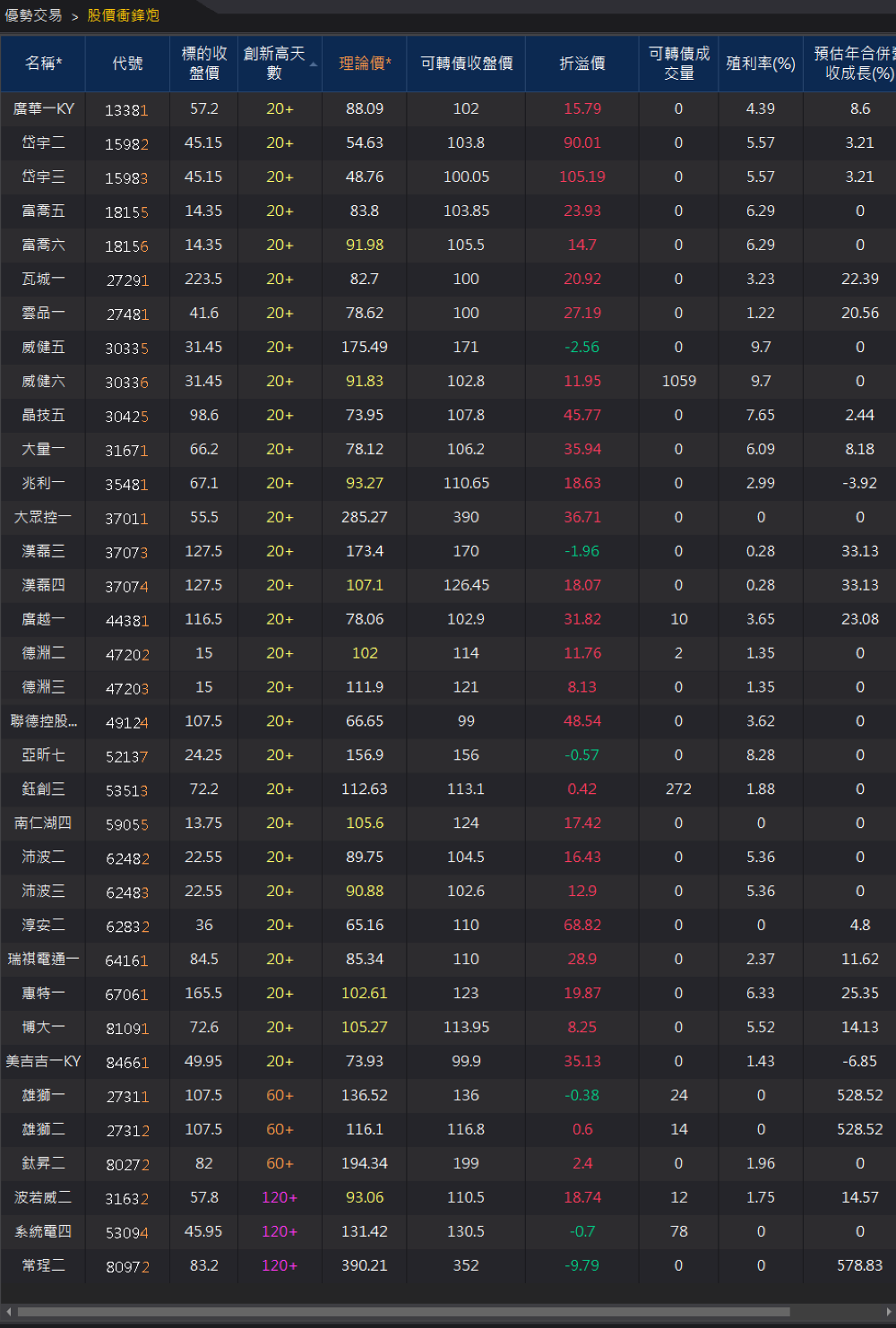Click left arrow of horizontal scrollbar

[9, 1312]
